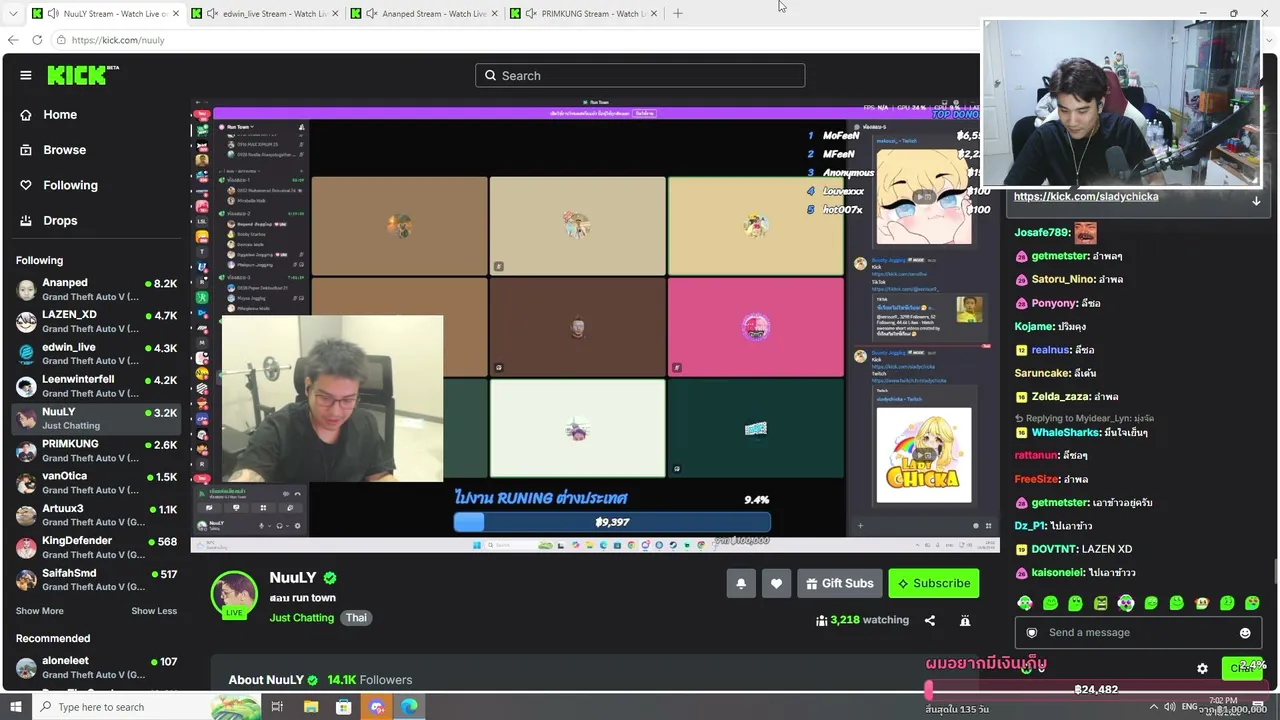Viewport: 1280px width, 720px height.
Task: Open pinned link kick.com/sladychicka
Action: coord(1086,196)
